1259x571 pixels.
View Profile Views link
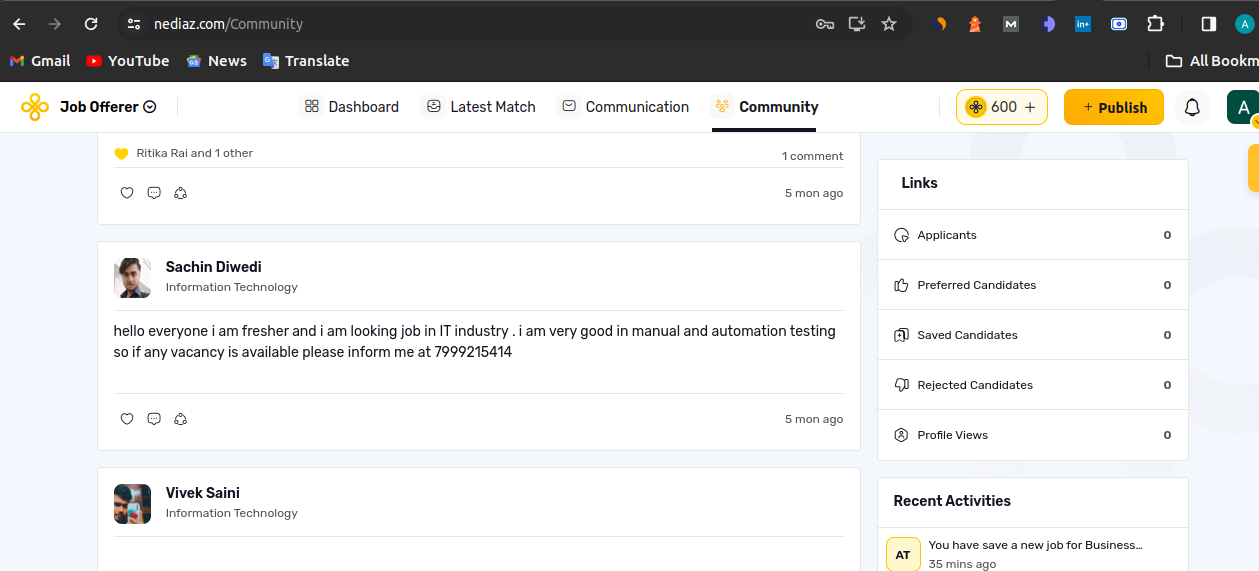point(952,435)
